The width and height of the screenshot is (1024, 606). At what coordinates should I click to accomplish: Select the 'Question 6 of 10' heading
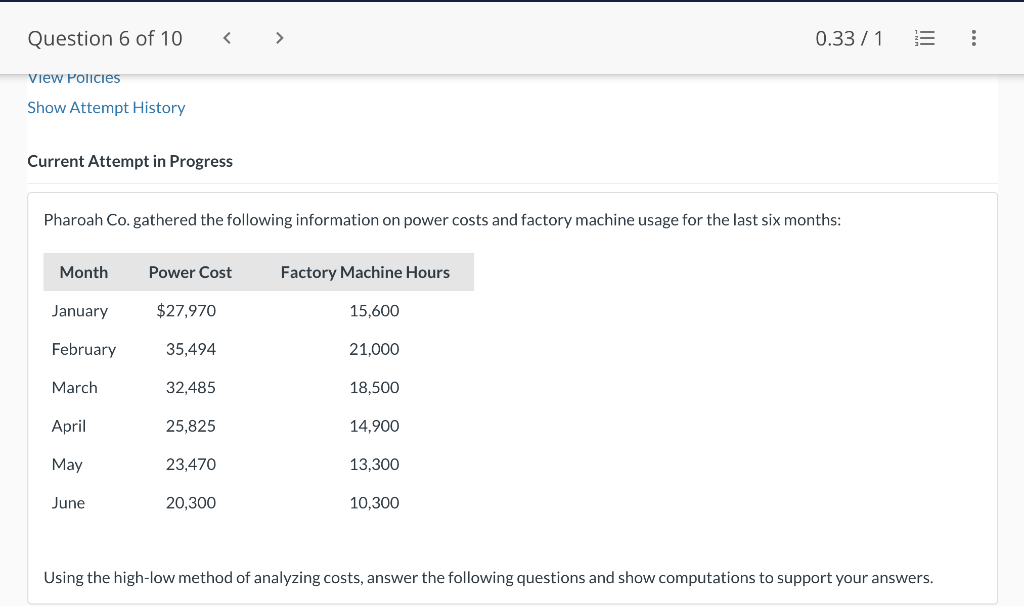(105, 39)
